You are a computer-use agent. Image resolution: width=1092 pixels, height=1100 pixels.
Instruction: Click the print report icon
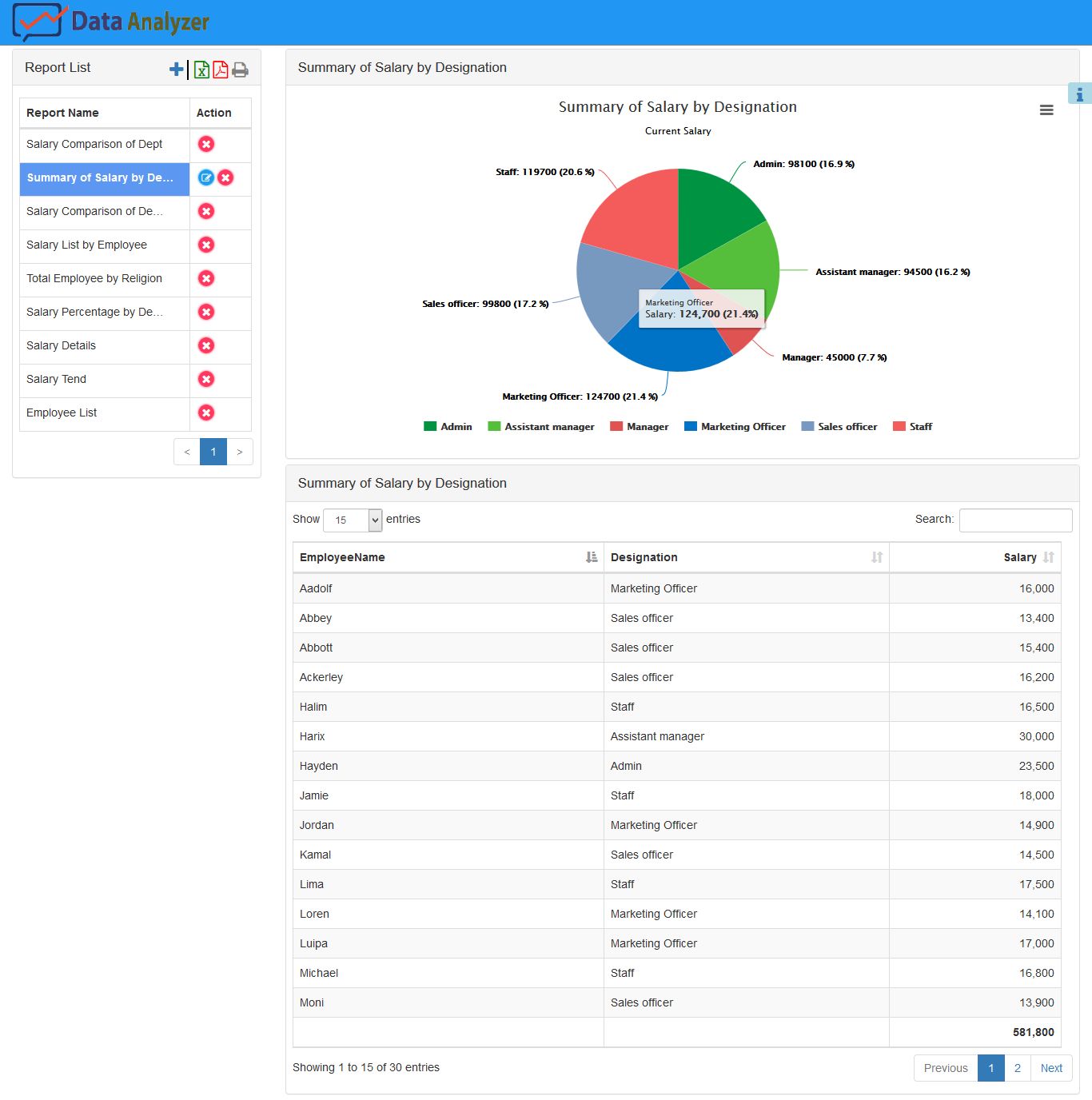[240, 70]
